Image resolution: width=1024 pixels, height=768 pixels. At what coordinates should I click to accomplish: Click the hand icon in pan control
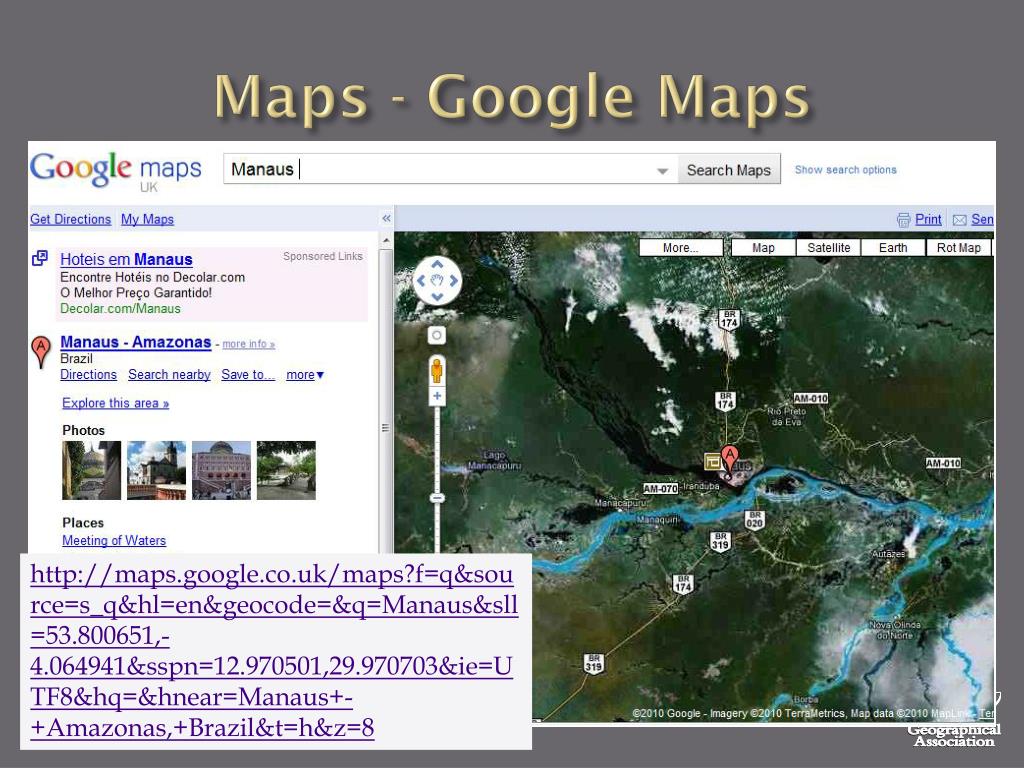click(437, 281)
